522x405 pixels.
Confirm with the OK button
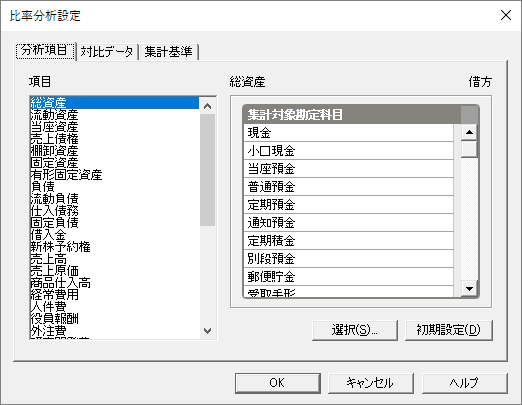click(x=278, y=383)
